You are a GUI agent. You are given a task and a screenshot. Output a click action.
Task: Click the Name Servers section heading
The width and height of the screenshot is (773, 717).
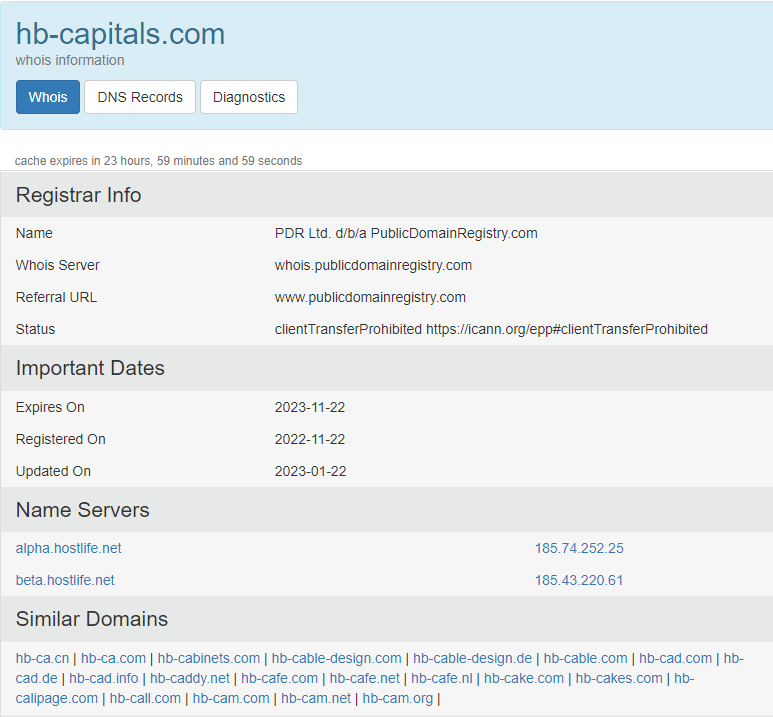click(x=82, y=510)
